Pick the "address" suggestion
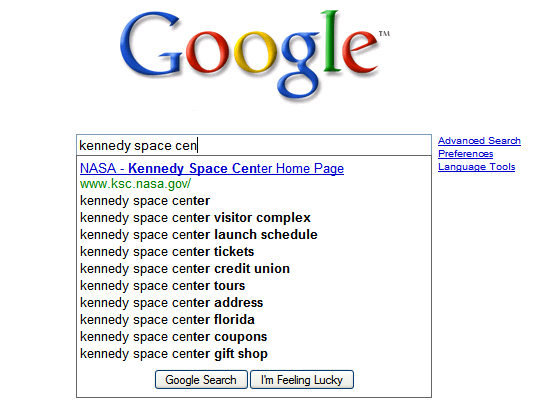The width and height of the screenshot is (536, 410). coord(171,303)
